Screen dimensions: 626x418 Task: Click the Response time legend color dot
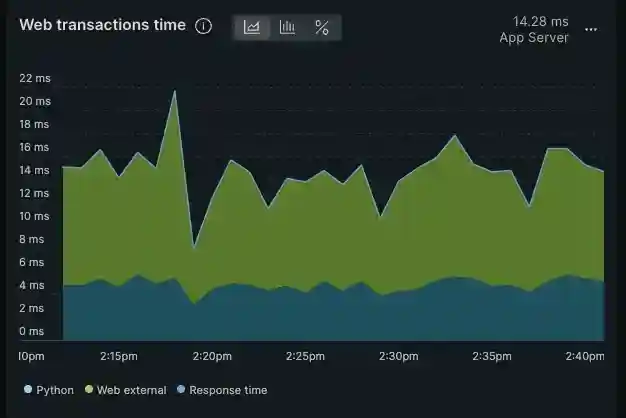[181, 389]
